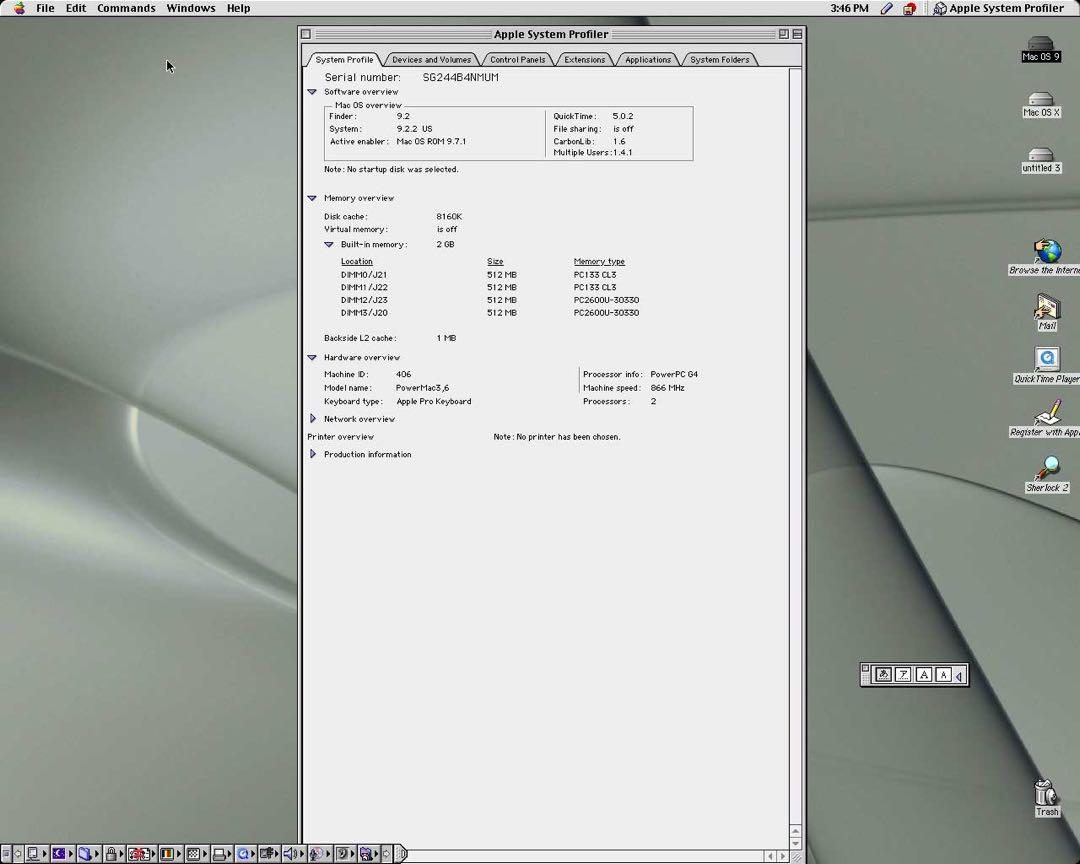Click the vertical scrollbar down arrow
This screenshot has width=1080, height=864.
point(796,843)
